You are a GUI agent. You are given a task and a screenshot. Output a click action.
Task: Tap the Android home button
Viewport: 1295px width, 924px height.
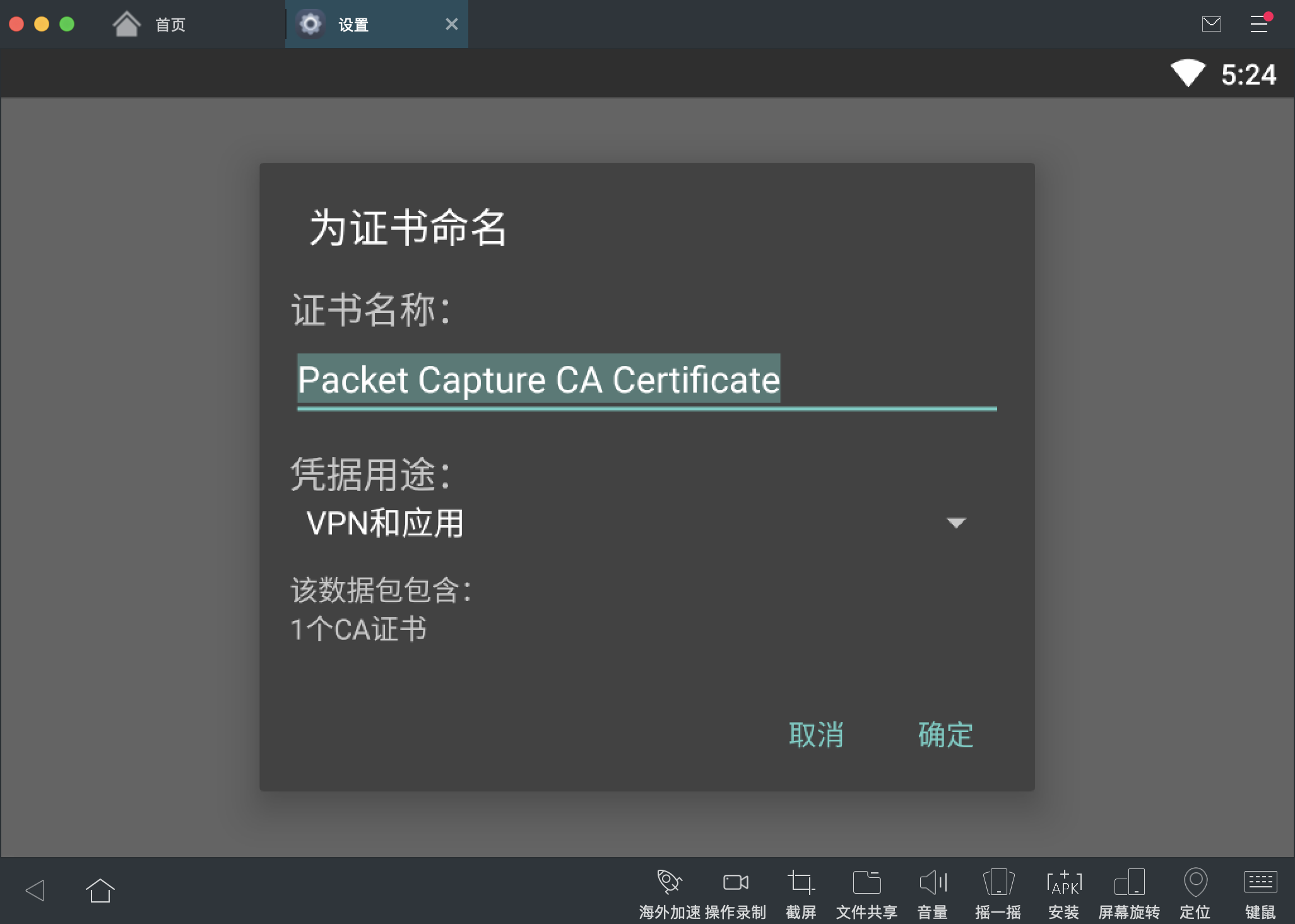[x=100, y=891]
